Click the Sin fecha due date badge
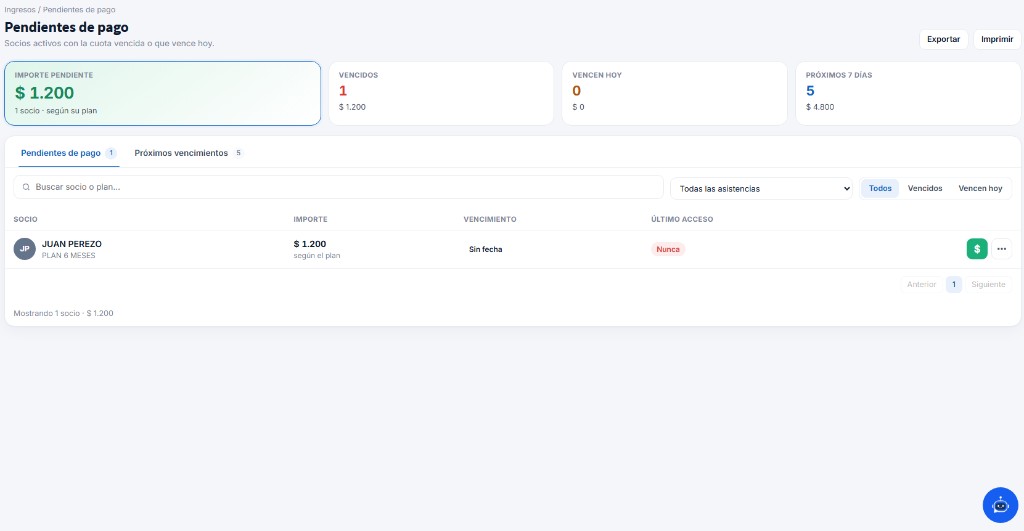 (x=485, y=249)
